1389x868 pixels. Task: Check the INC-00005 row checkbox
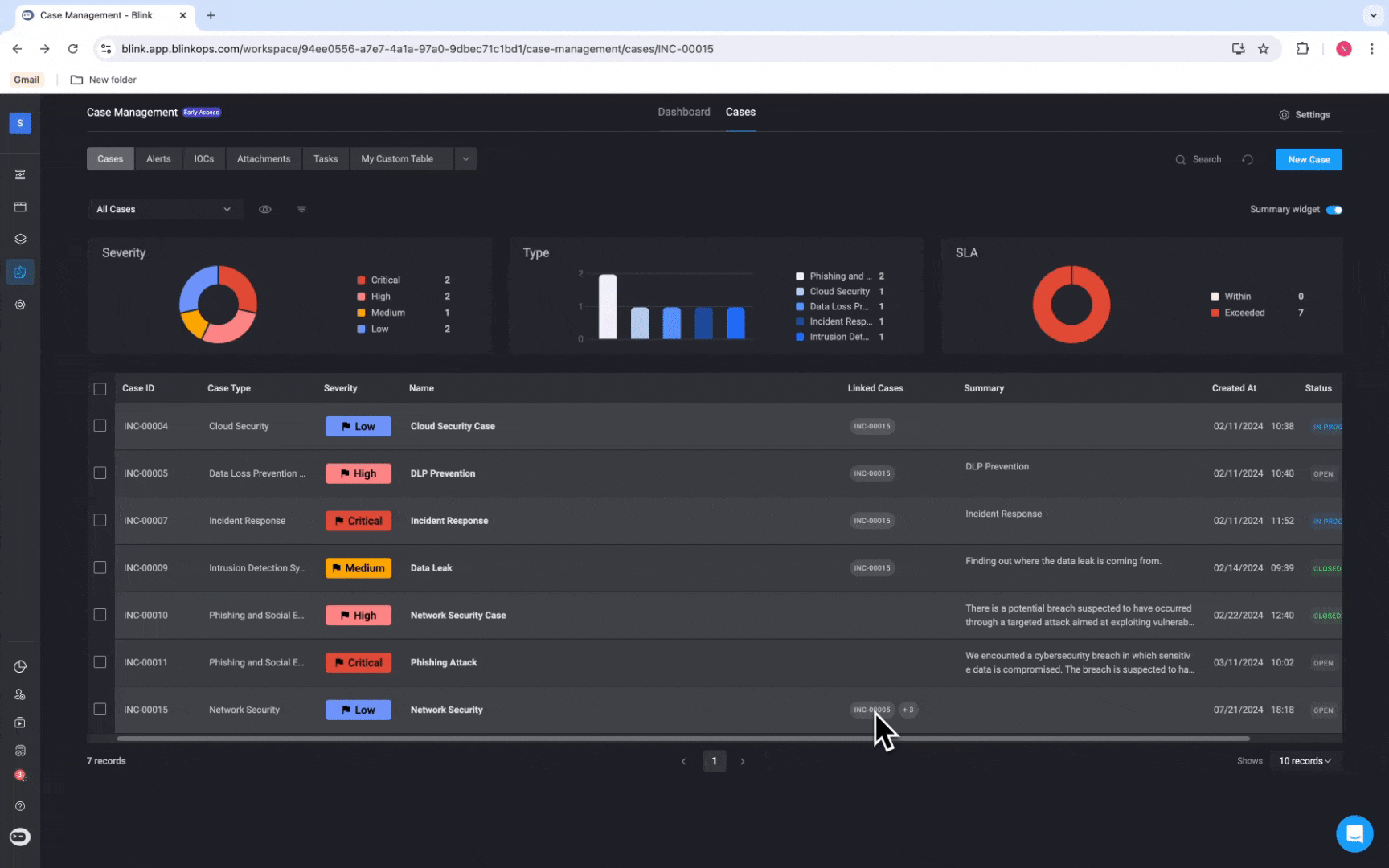point(100,473)
